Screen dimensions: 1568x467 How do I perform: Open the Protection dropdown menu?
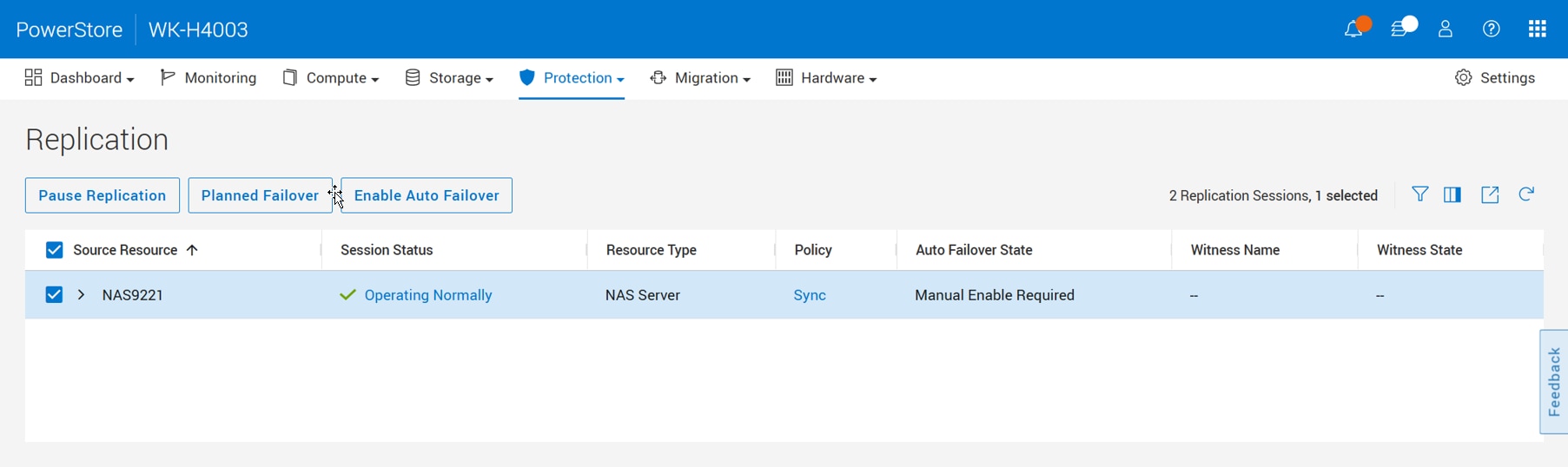[x=572, y=78]
